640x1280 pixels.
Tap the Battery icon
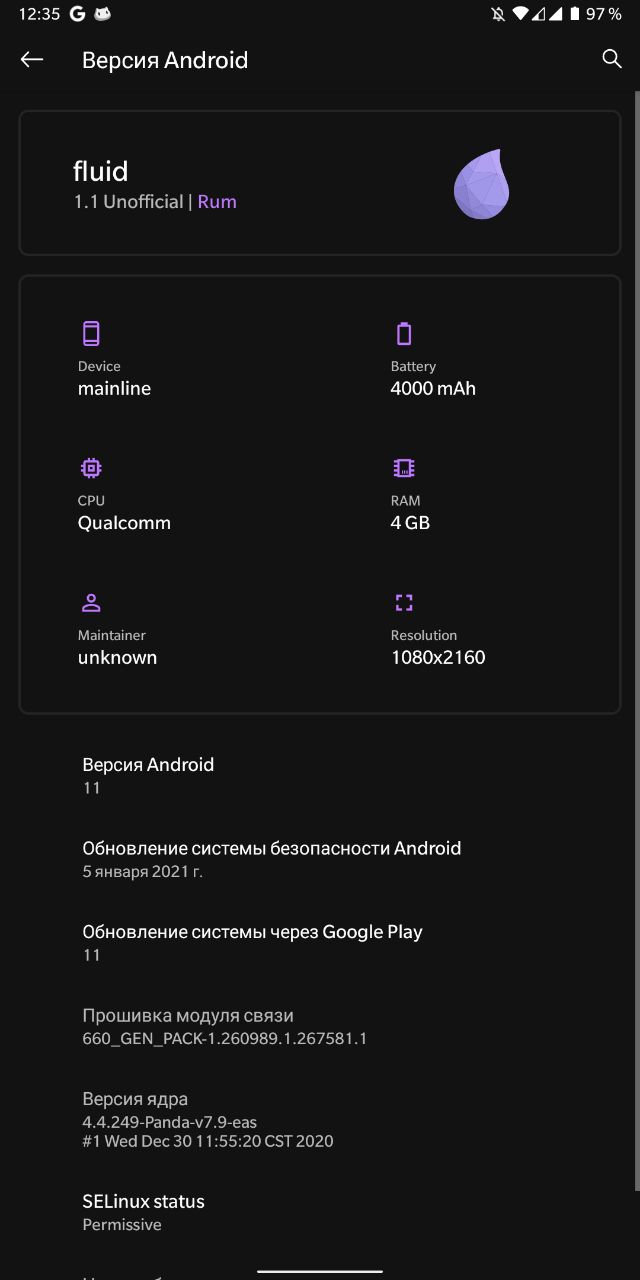coord(404,334)
